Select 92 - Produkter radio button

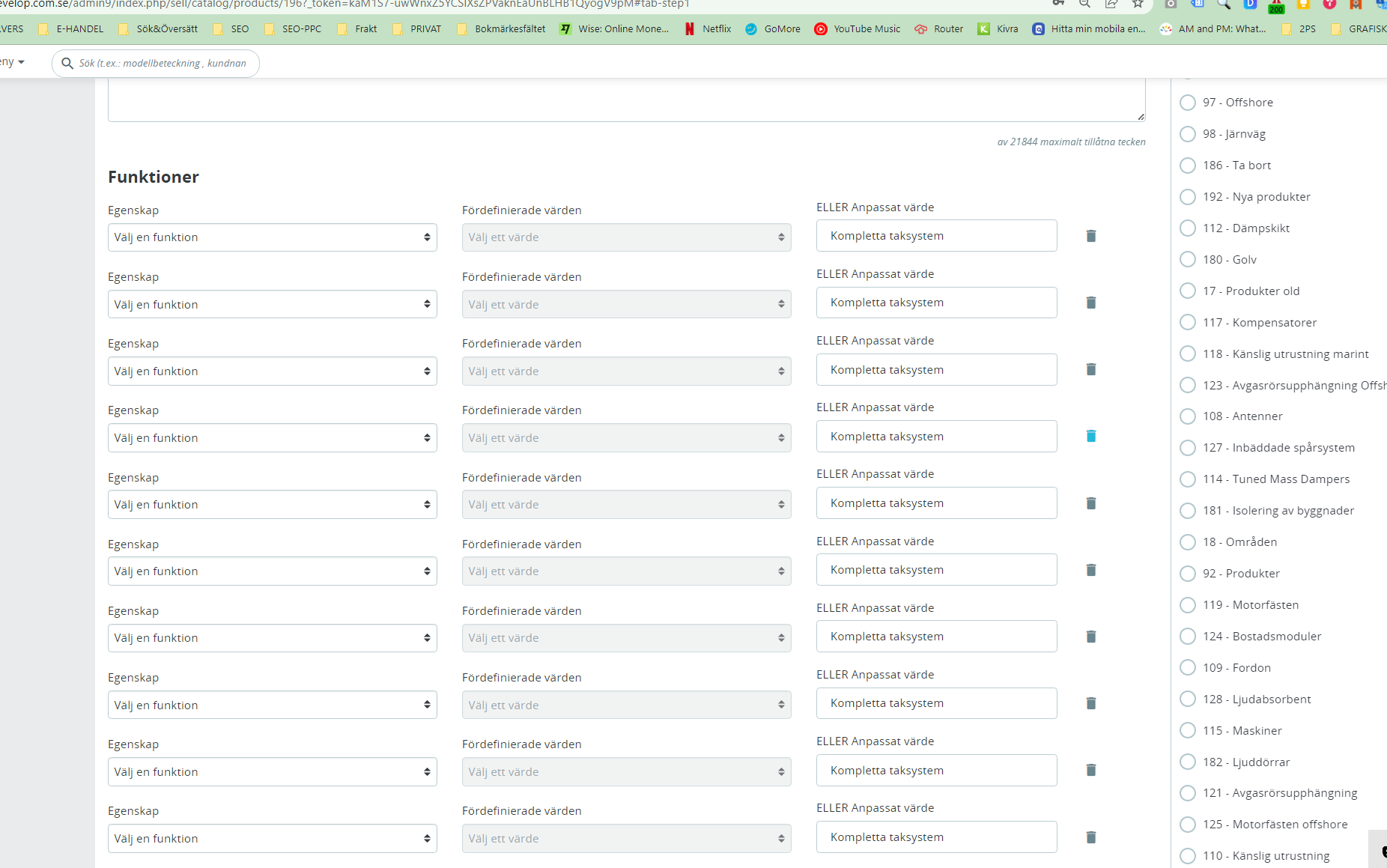pos(1188,574)
